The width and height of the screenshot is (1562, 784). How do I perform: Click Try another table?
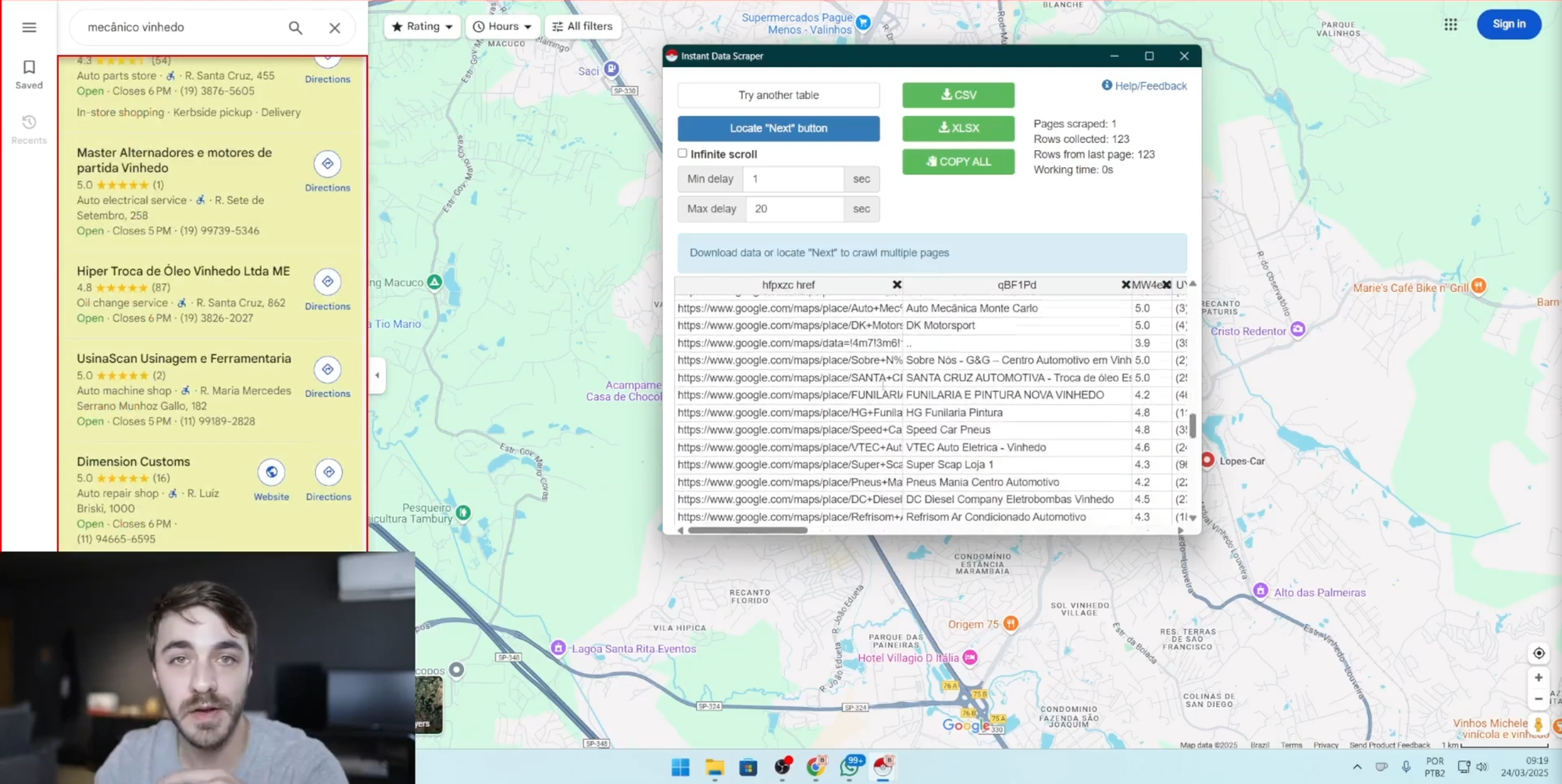[779, 95]
